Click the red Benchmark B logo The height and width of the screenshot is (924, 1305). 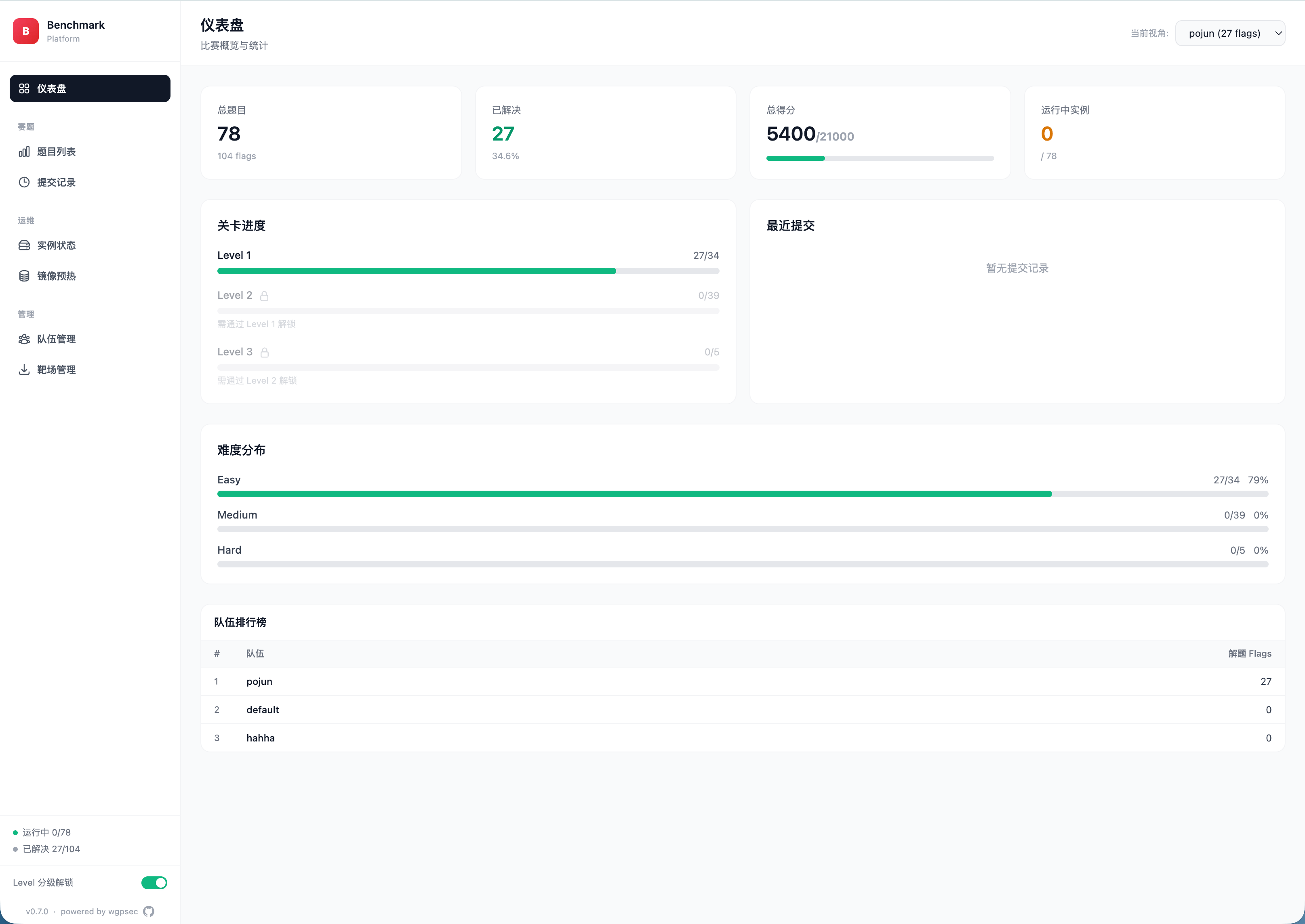click(x=25, y=31)
